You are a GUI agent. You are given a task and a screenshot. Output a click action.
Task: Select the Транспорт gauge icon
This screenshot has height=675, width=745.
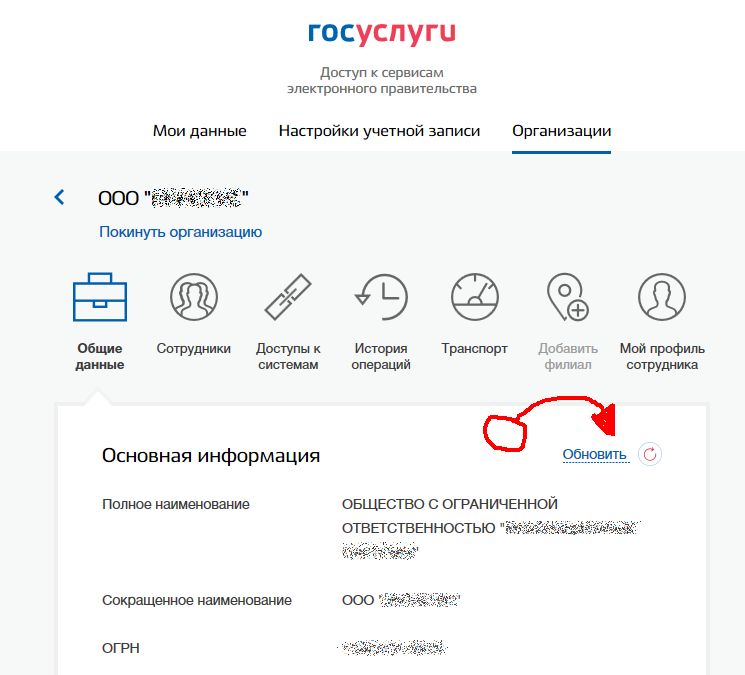(x=475, y=297)
